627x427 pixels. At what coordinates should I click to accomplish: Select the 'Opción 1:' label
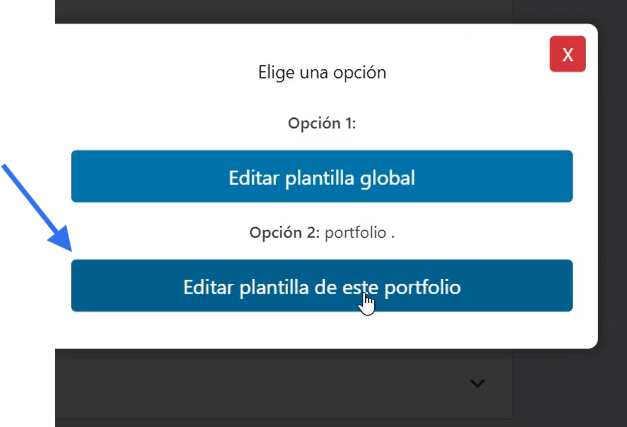[x=321, y=124]
